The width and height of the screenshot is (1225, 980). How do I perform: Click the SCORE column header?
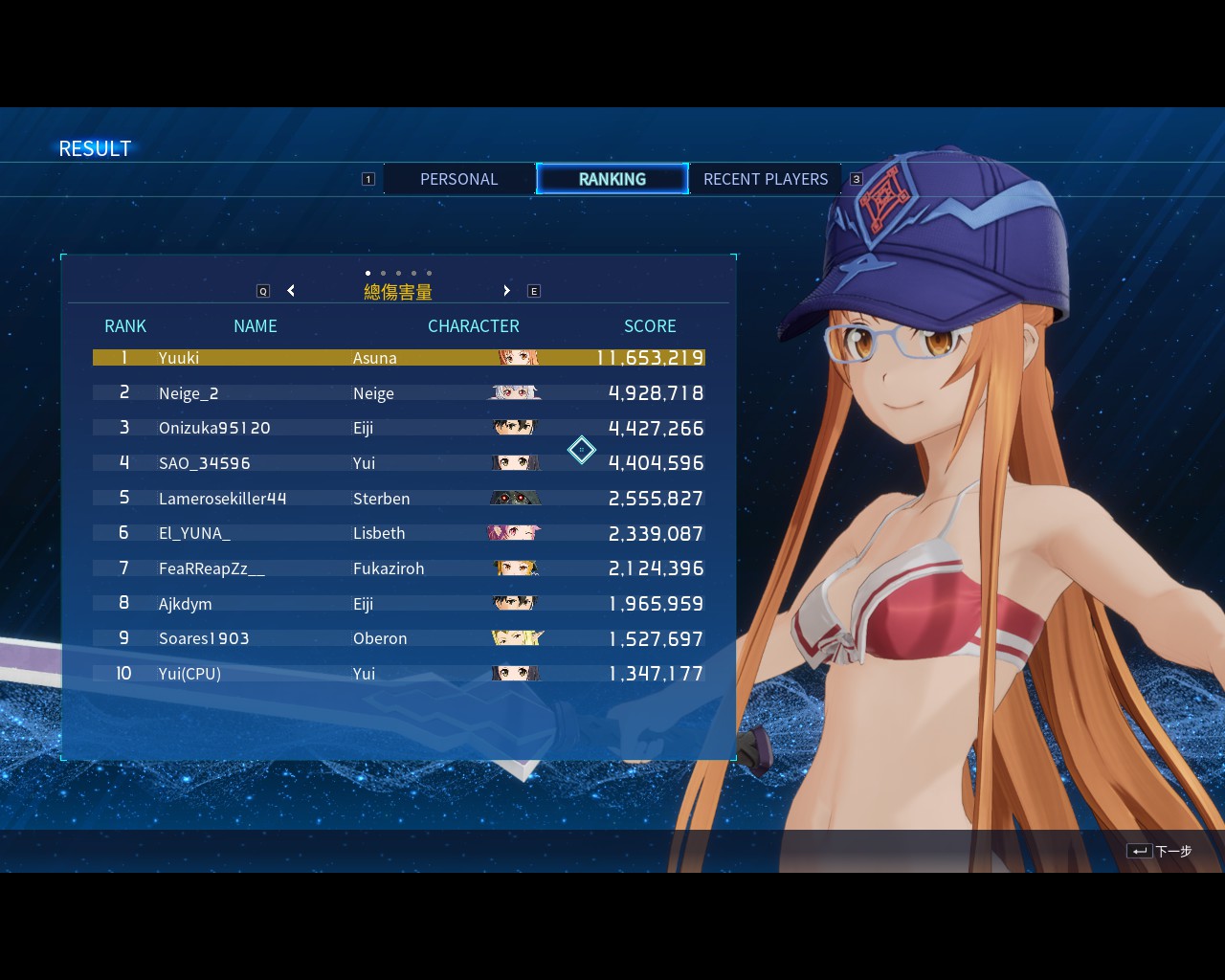pyautogui.click(x=651, y=326)
